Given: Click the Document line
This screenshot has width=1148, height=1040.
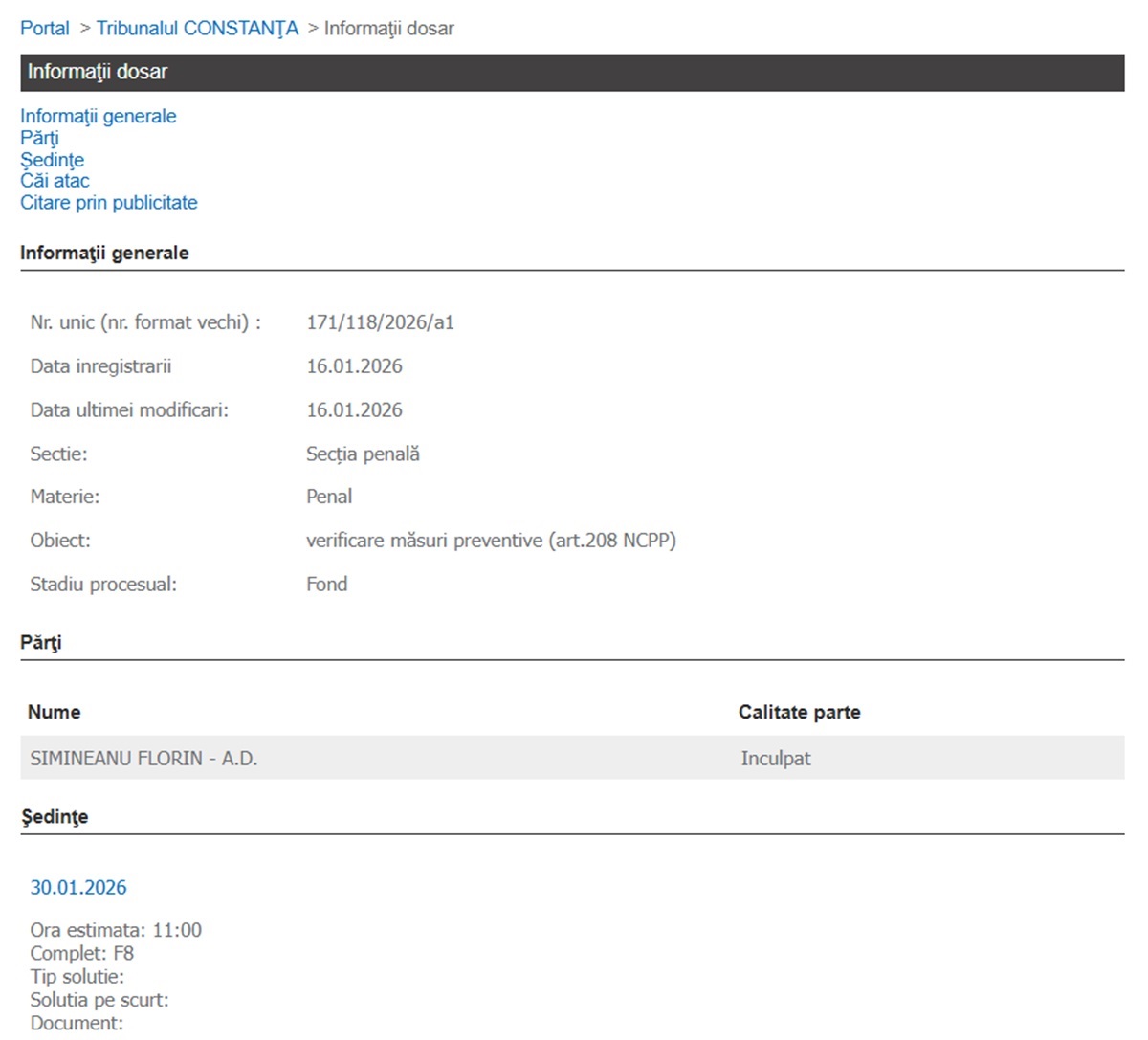Looking at the screenshot, I should pyautogui.click(x=77, y=1023).
